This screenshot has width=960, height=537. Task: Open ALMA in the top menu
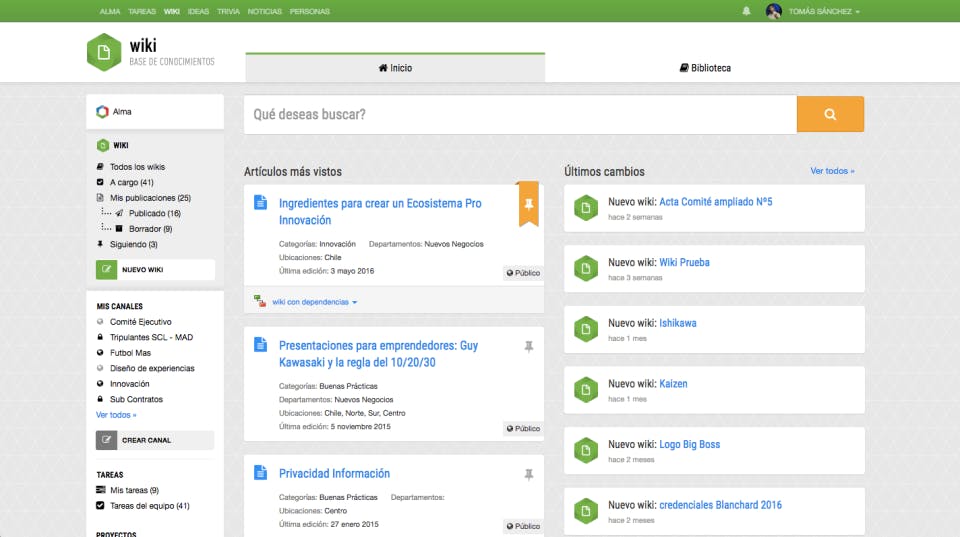[110, 12]
